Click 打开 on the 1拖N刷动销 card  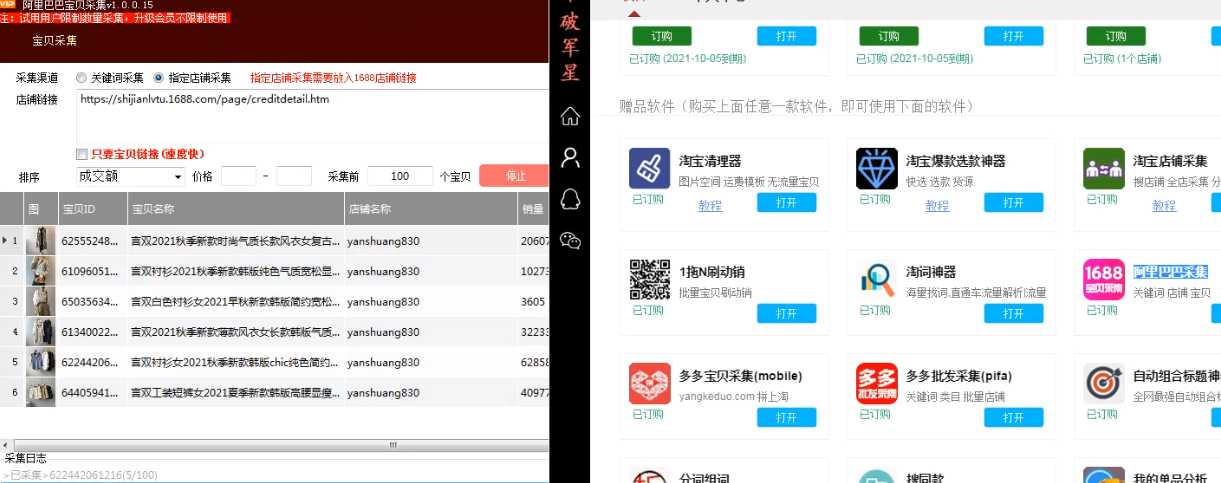point(786,313)
